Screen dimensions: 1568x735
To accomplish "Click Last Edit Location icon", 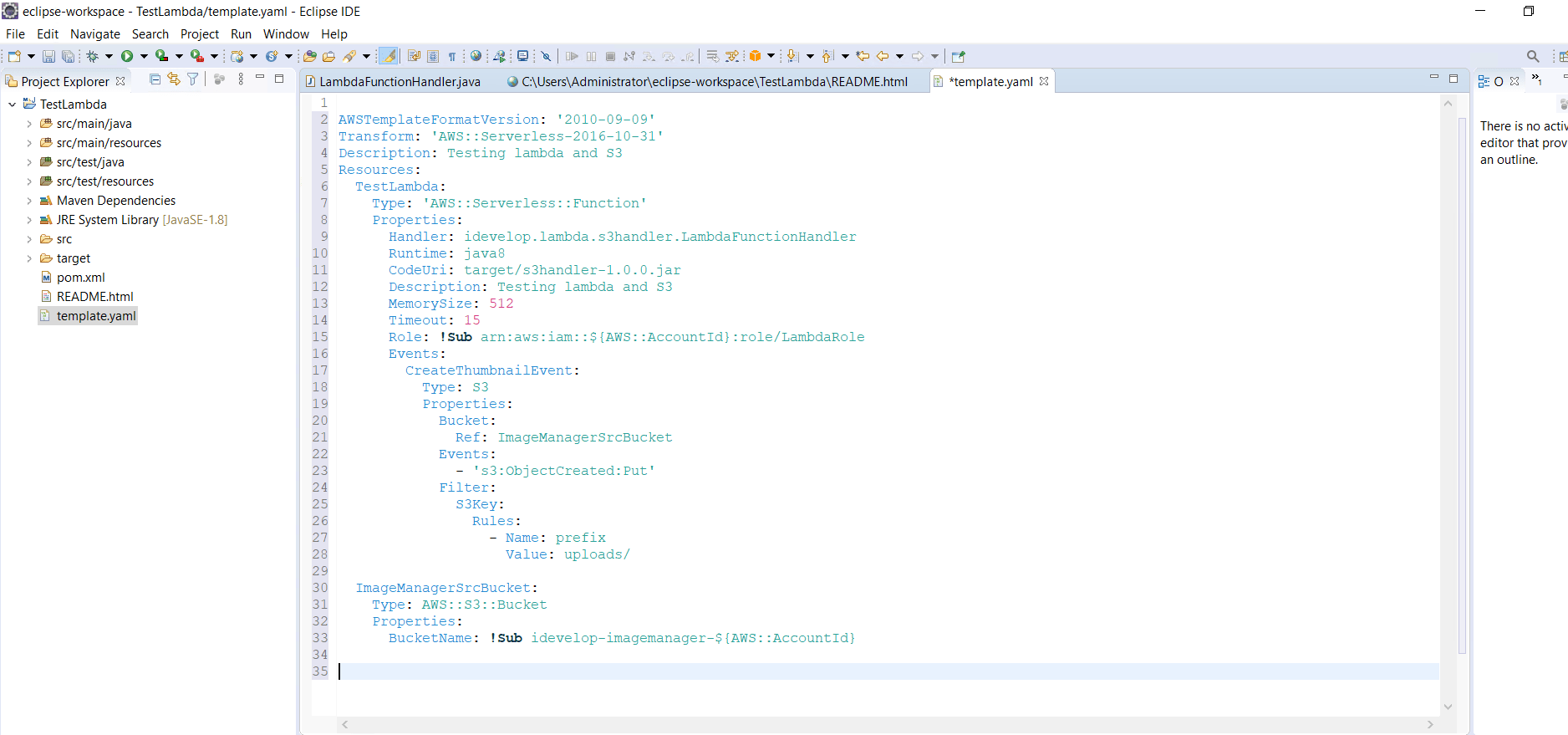I will (x=863, y=56).
